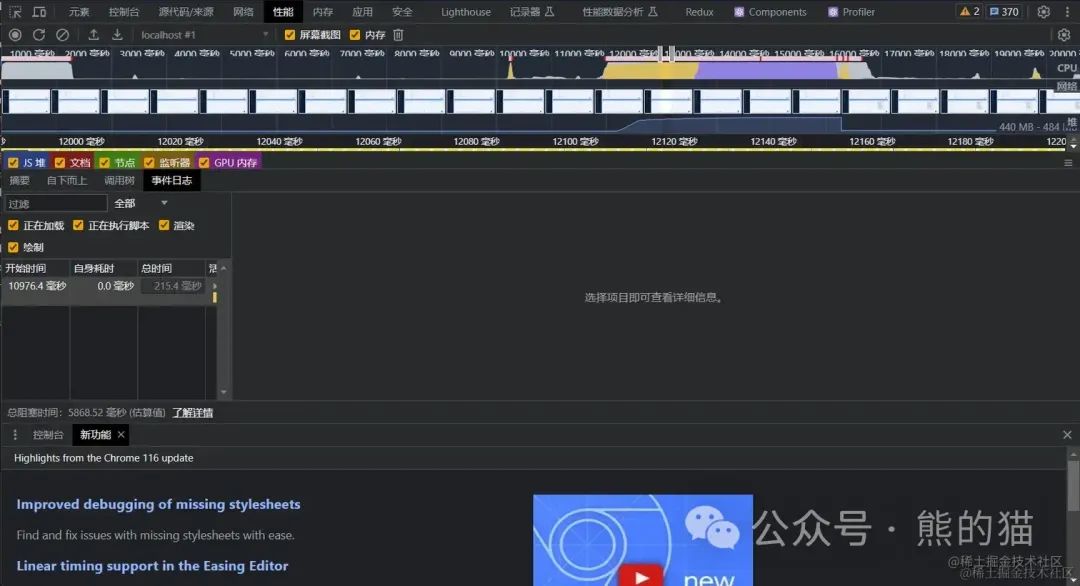Viewport: 1080px width, 586px height.
Task: Open the 网络 tab
Action: coord(243,12)
